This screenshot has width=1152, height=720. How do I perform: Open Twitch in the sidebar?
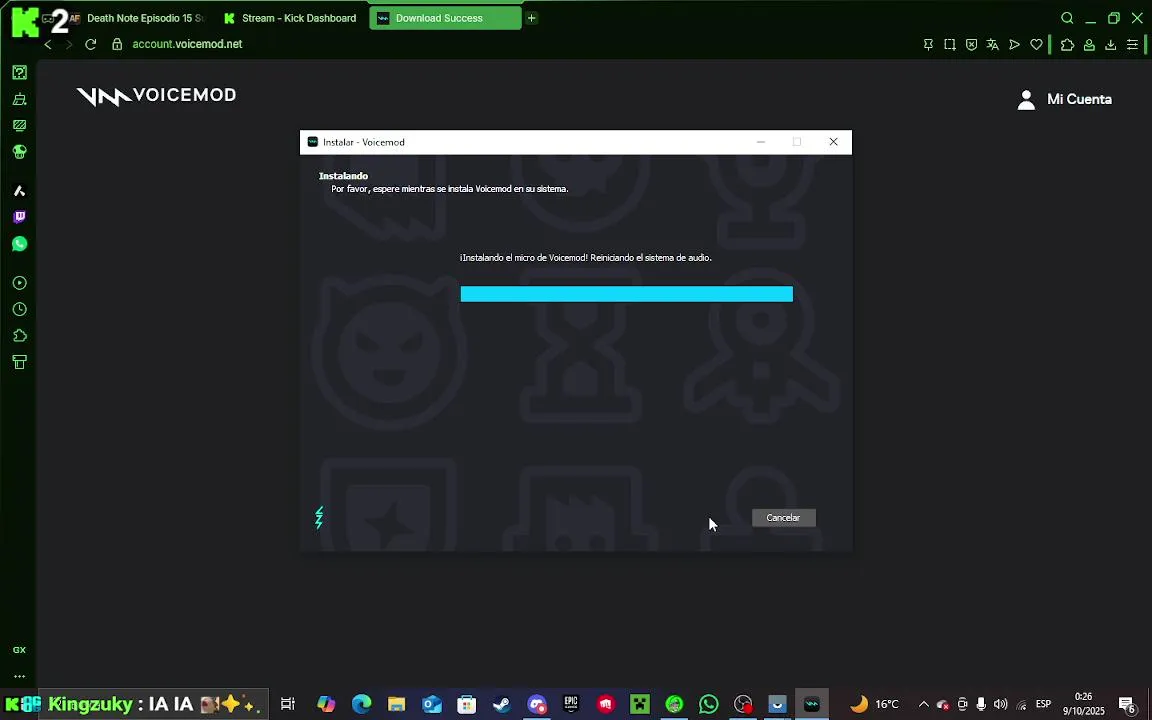[x=20, y=217]
